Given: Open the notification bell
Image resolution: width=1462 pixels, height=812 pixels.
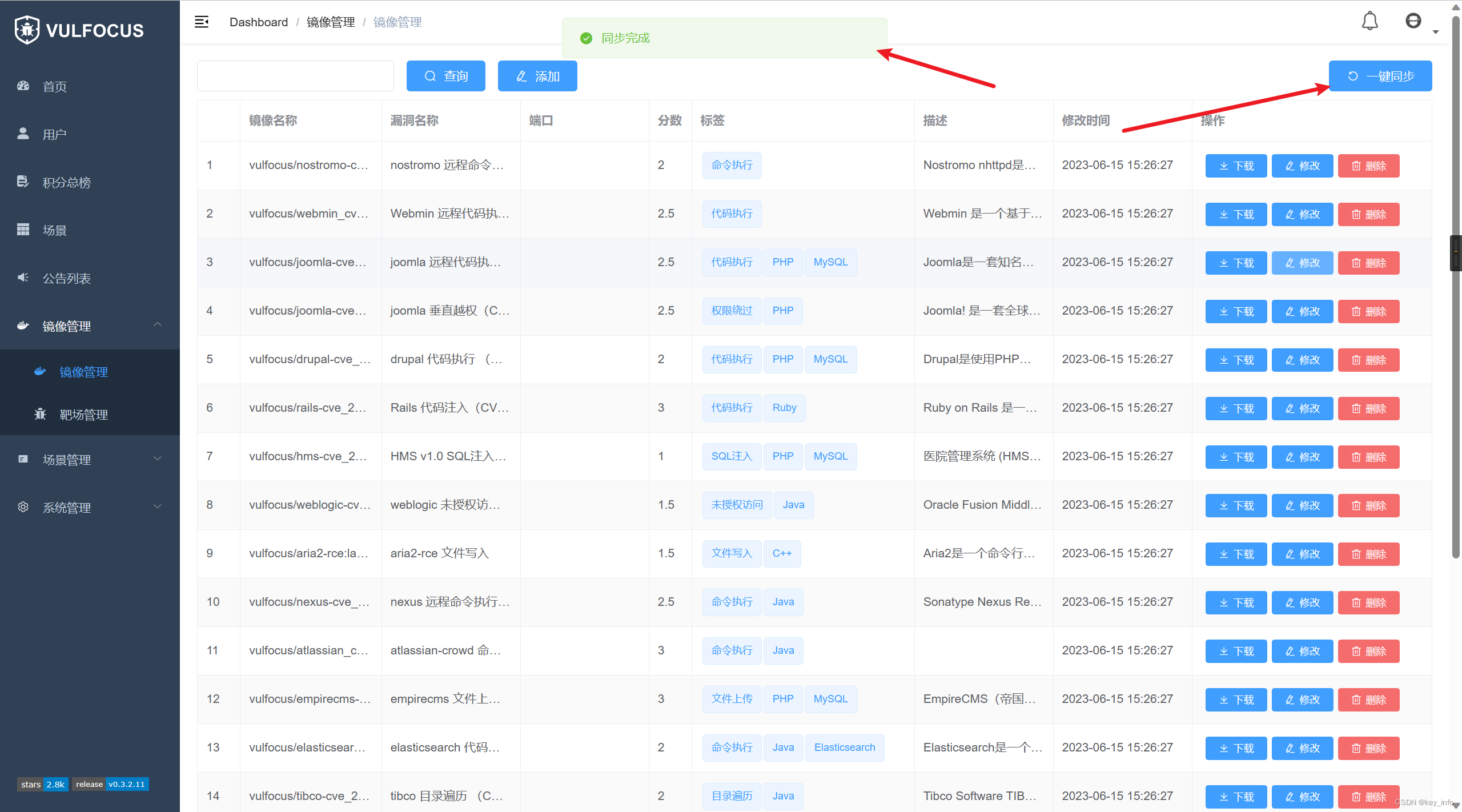Looking at the screenshot, I should tap(1369, 22).
